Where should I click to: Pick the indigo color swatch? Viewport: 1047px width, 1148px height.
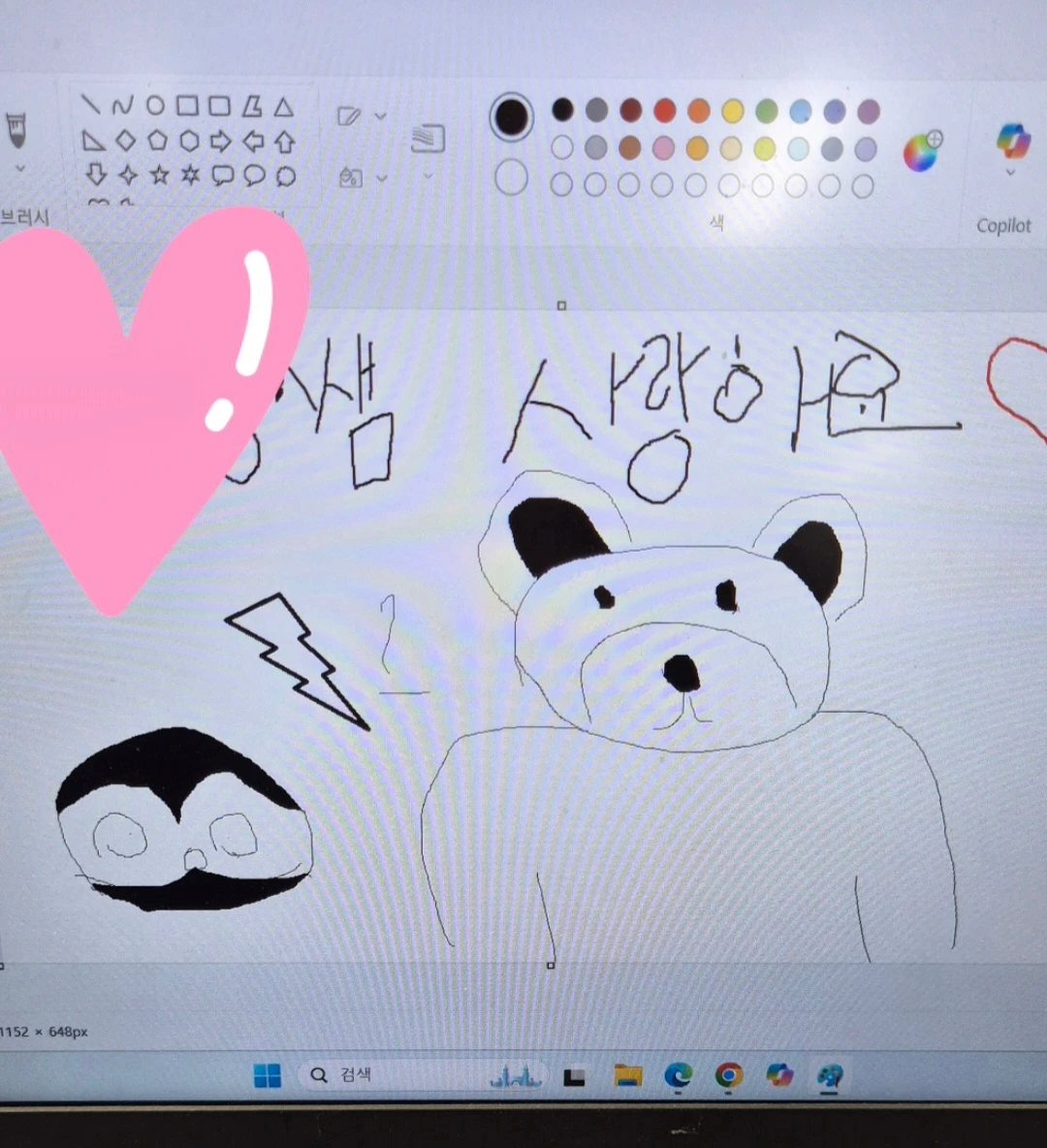click(x=835, y=112)
